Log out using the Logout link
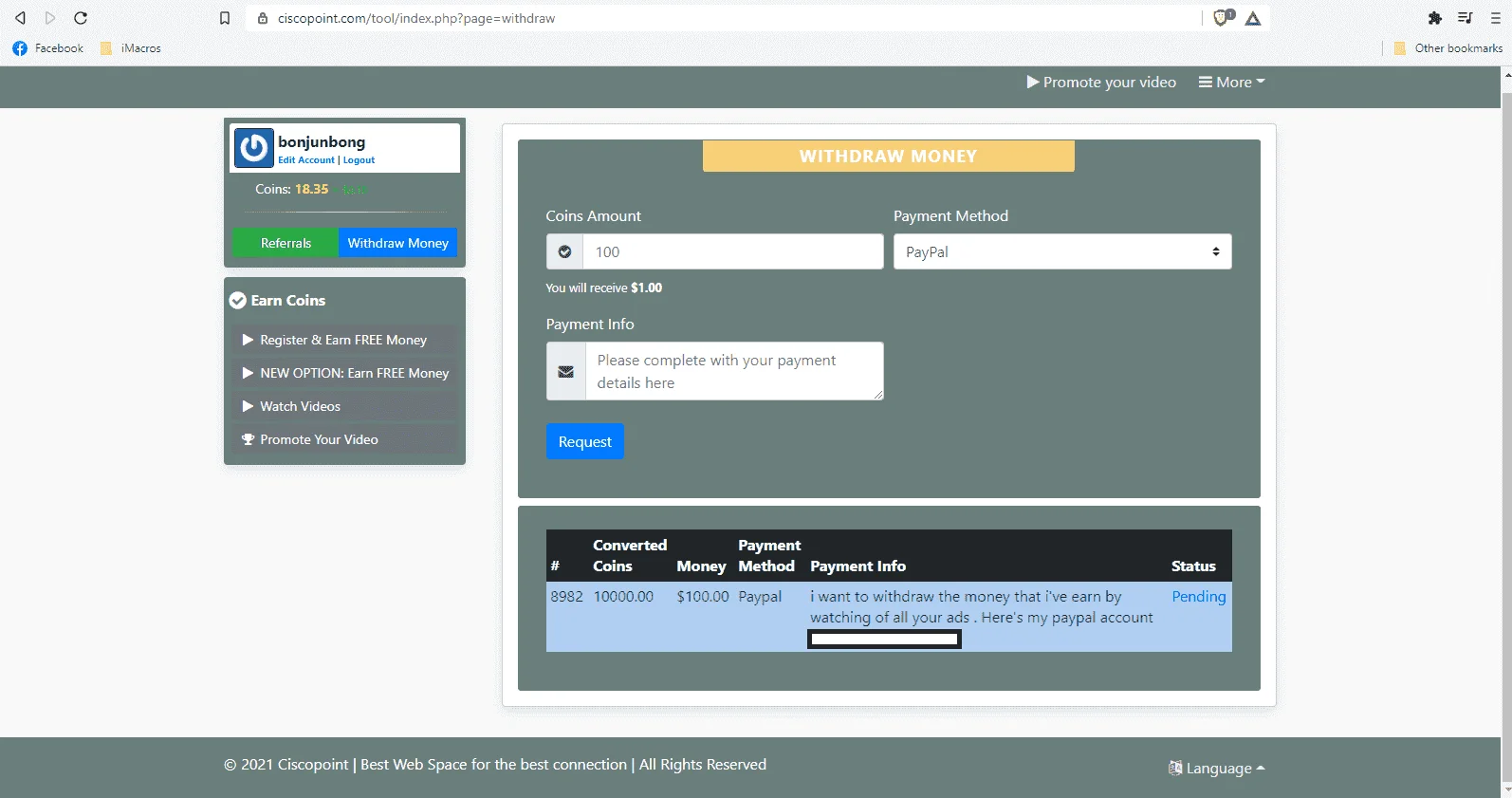This screenshot has width=1512, height=798. click(359, 160)
